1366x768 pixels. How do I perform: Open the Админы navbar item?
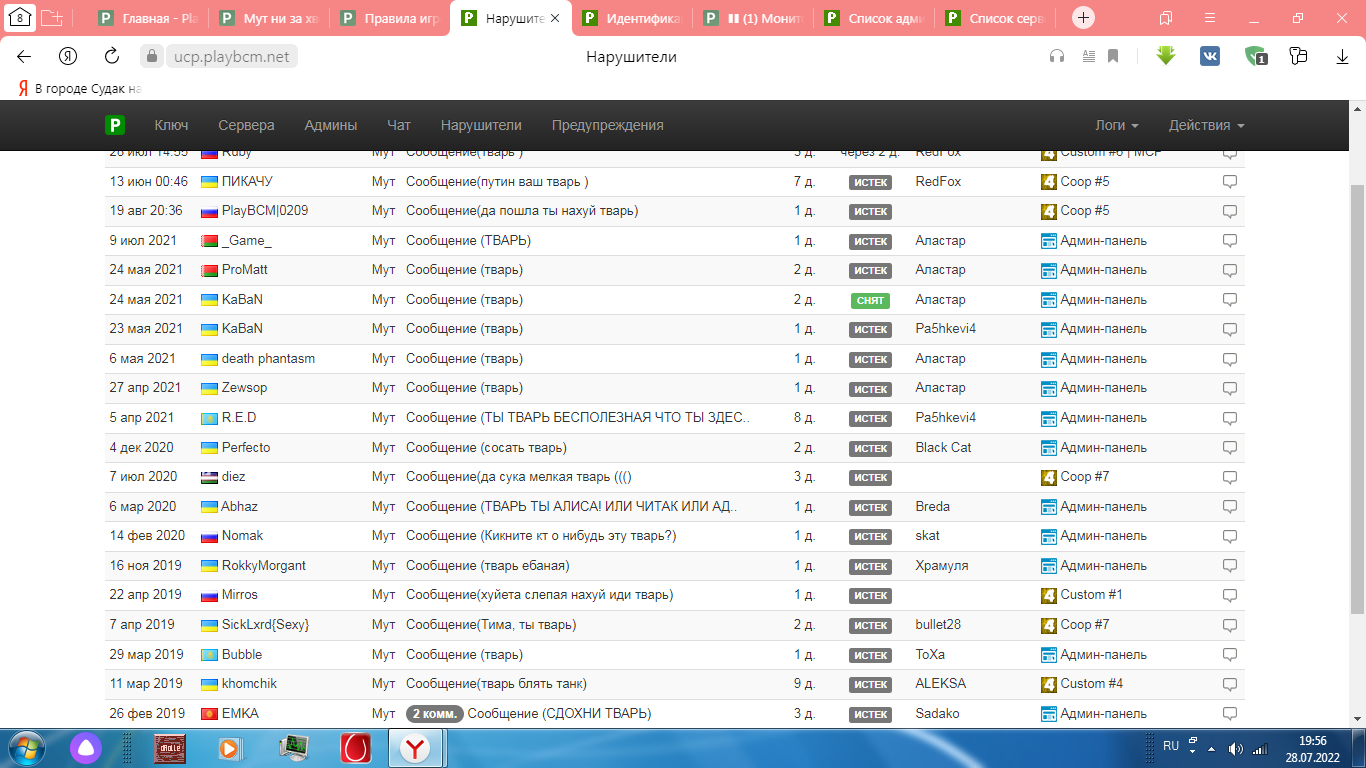[331, 125]
